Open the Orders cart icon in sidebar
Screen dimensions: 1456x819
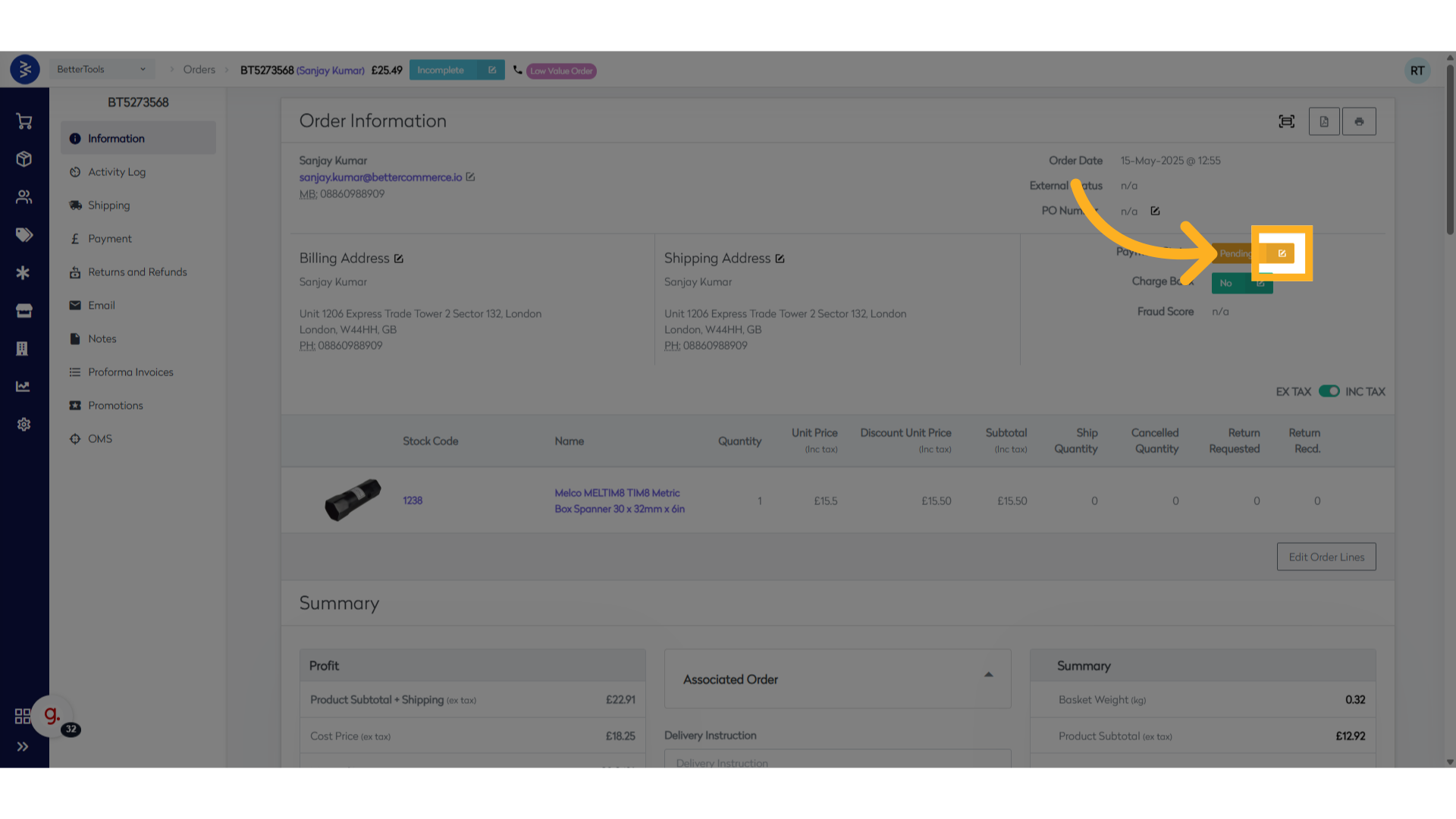tap(24, 121)
